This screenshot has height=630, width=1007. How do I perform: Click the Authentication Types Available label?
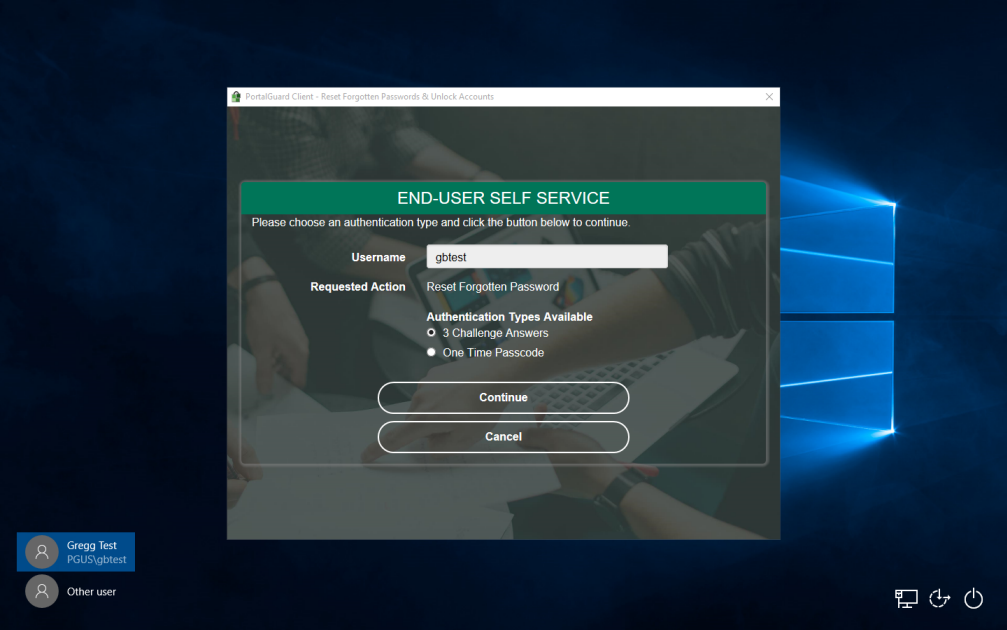pyautogui.click(x=509, y=317)
